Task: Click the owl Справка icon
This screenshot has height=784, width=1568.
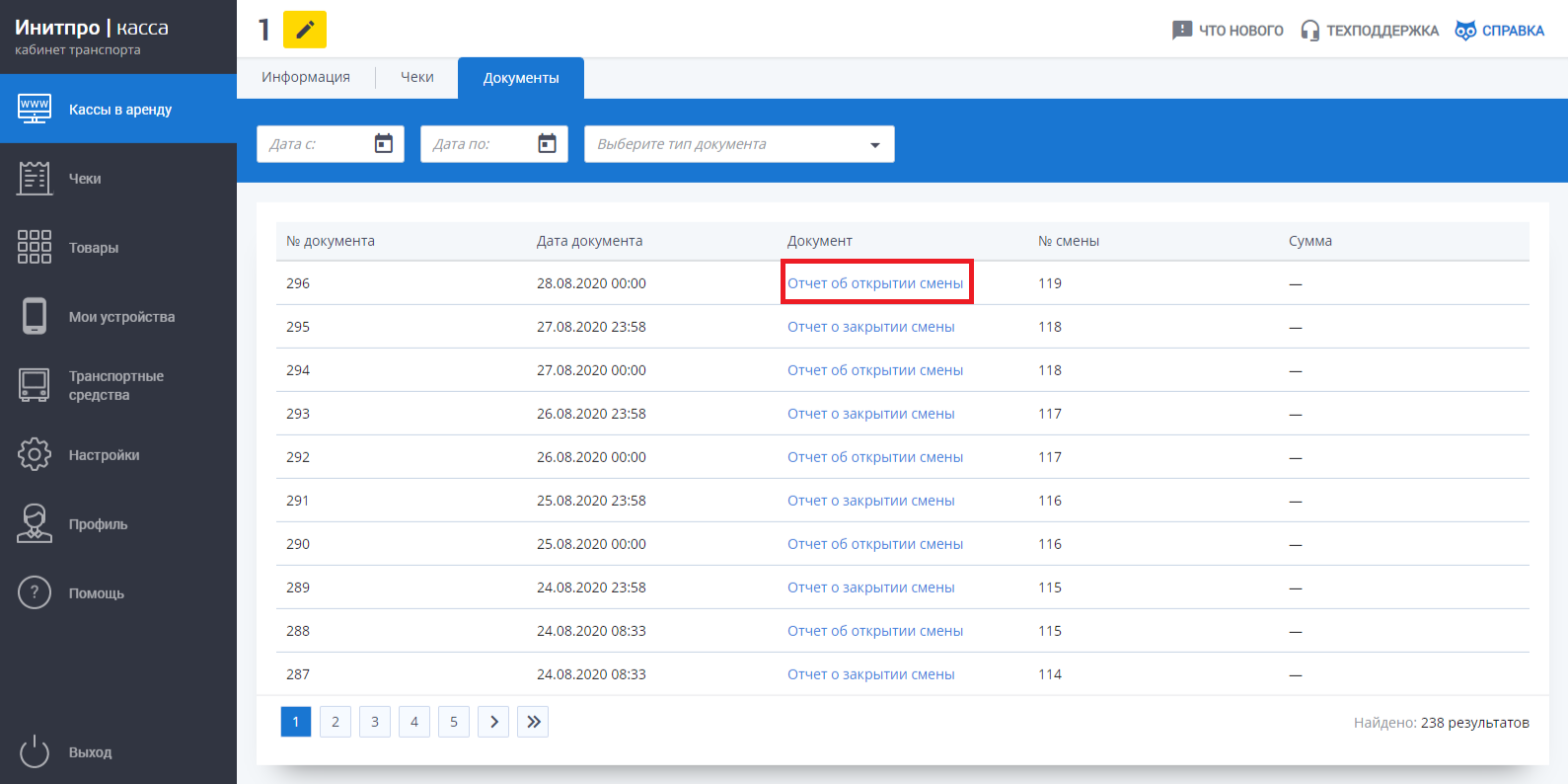Action: 1465,31
